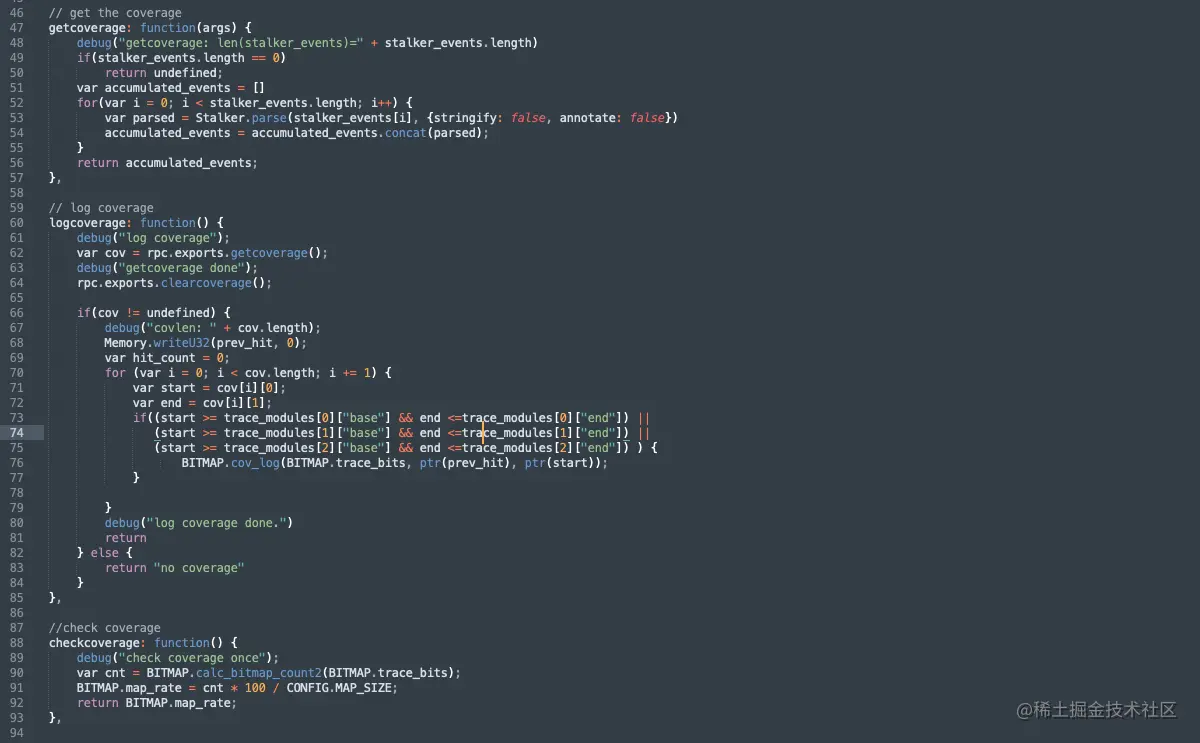Image resolution: width=1200 pixels, height=743 pixels.
Task: Select gutter line number 60
Action: point(17,223)
